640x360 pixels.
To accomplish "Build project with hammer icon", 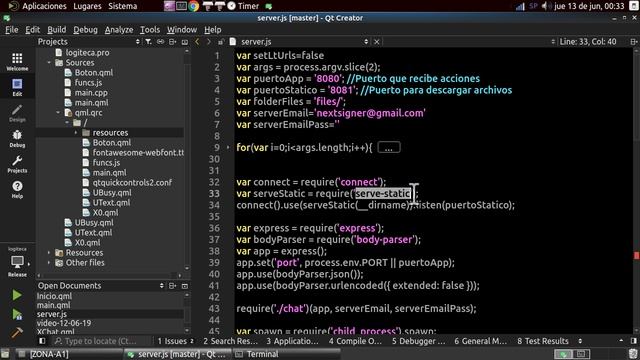I will click(17, 333).
